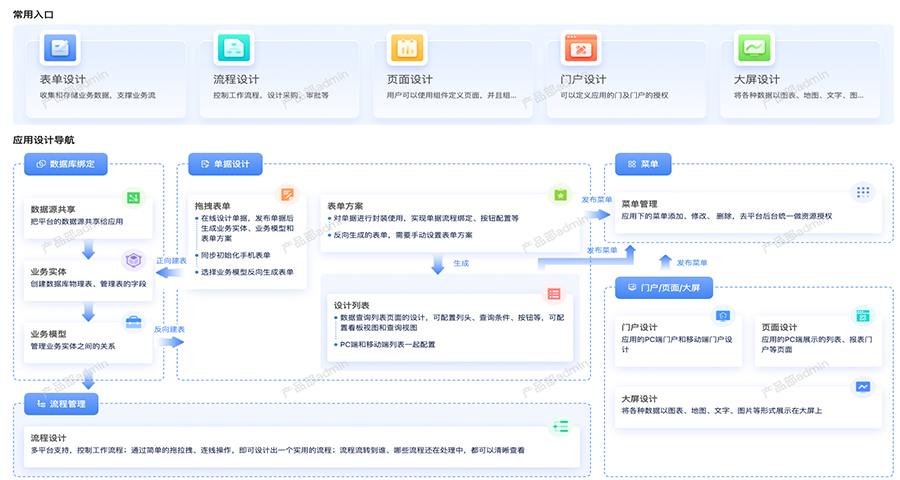Open the 表单方案 card
The width and height of the screenshot is (900, 480).
448,218
